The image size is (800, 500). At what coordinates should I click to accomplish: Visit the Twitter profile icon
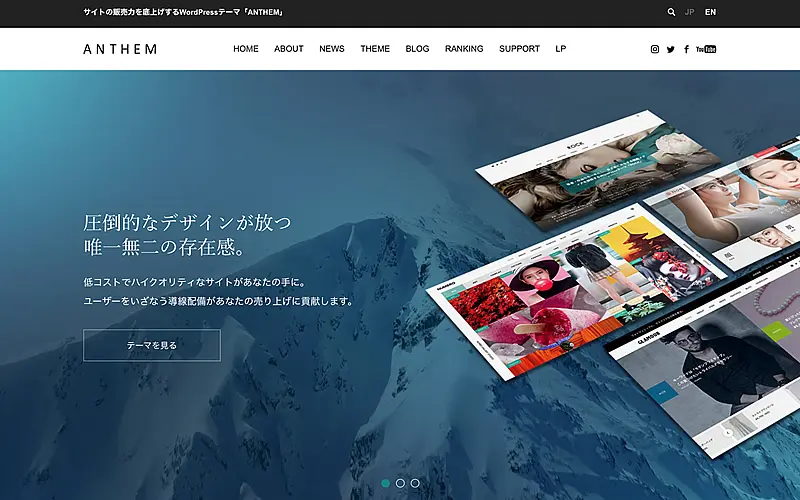tap(671, 49)
